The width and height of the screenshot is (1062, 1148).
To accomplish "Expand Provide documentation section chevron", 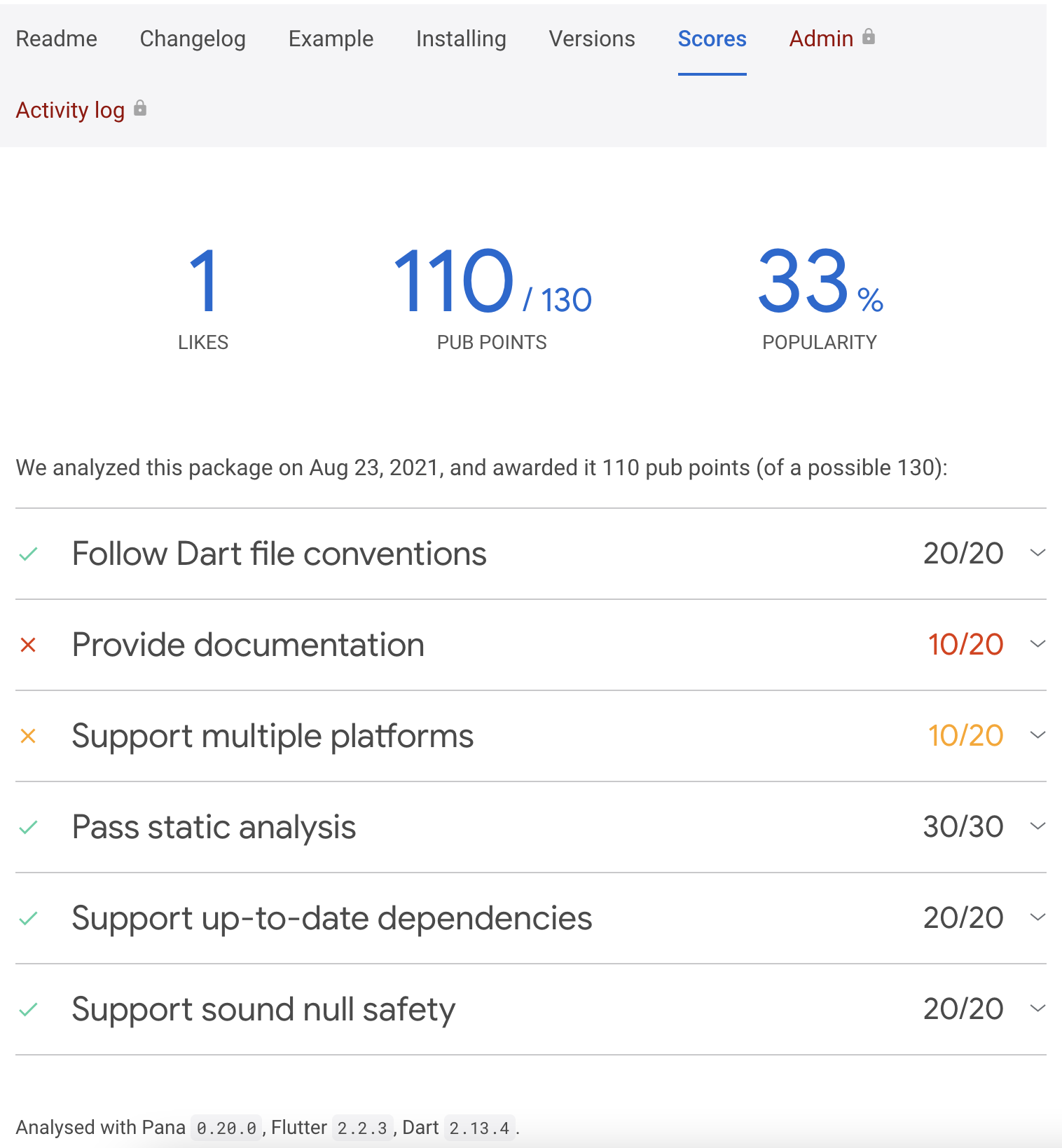I will tap(1037, 644).
